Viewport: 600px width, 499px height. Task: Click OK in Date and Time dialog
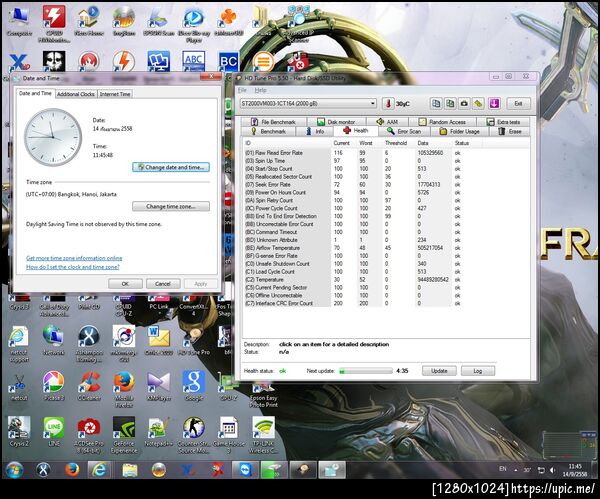pos(125,284)
